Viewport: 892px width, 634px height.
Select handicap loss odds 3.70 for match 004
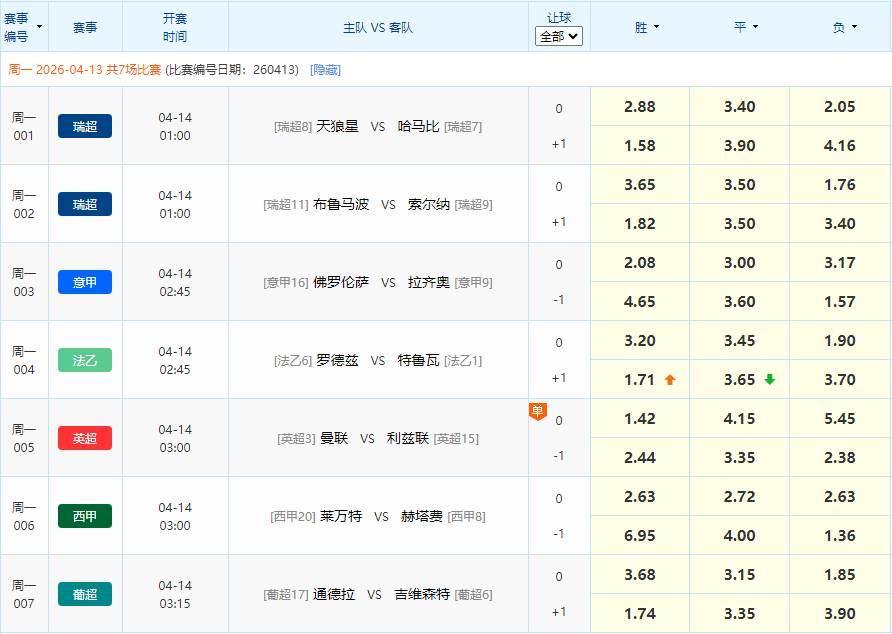(840, 380)
